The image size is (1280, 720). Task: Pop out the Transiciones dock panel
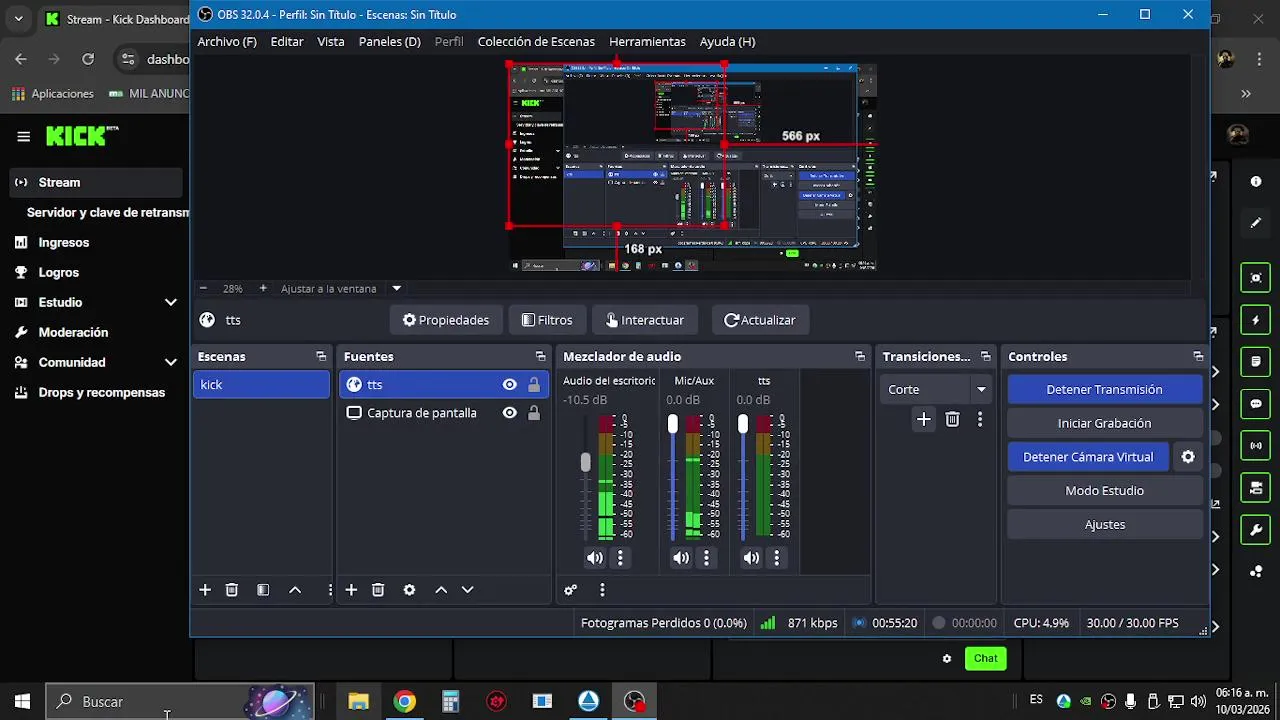[985, 356]
